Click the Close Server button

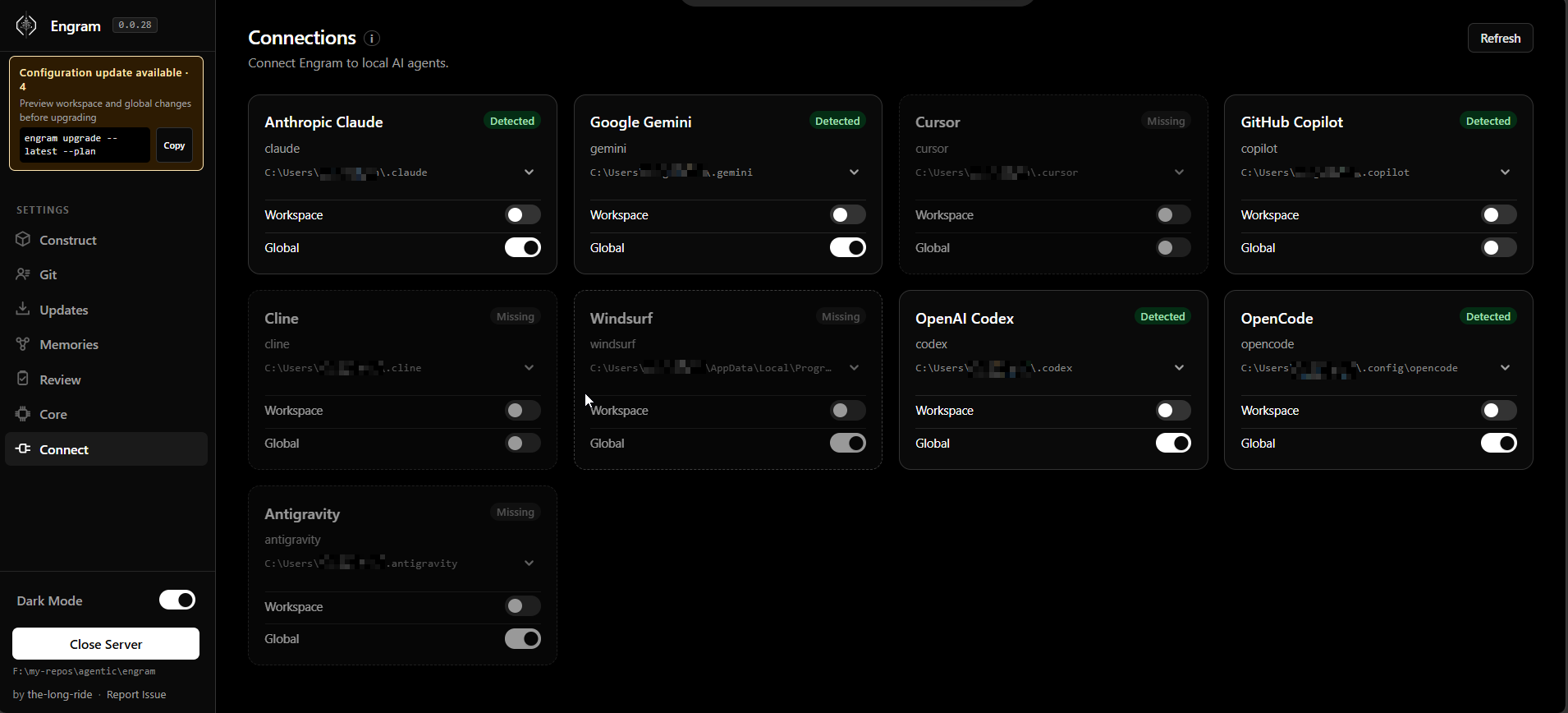(x=106, y=644)
